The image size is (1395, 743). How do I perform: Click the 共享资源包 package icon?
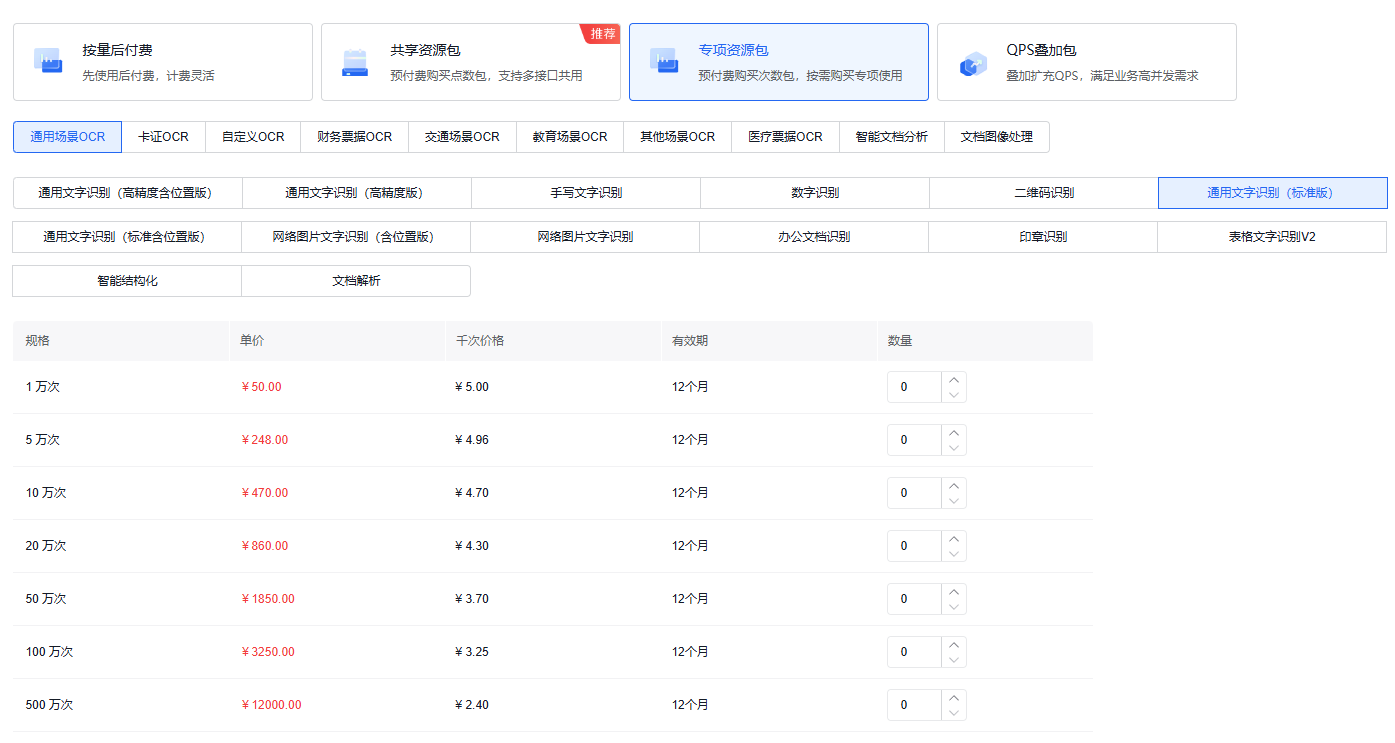(355, 62)
